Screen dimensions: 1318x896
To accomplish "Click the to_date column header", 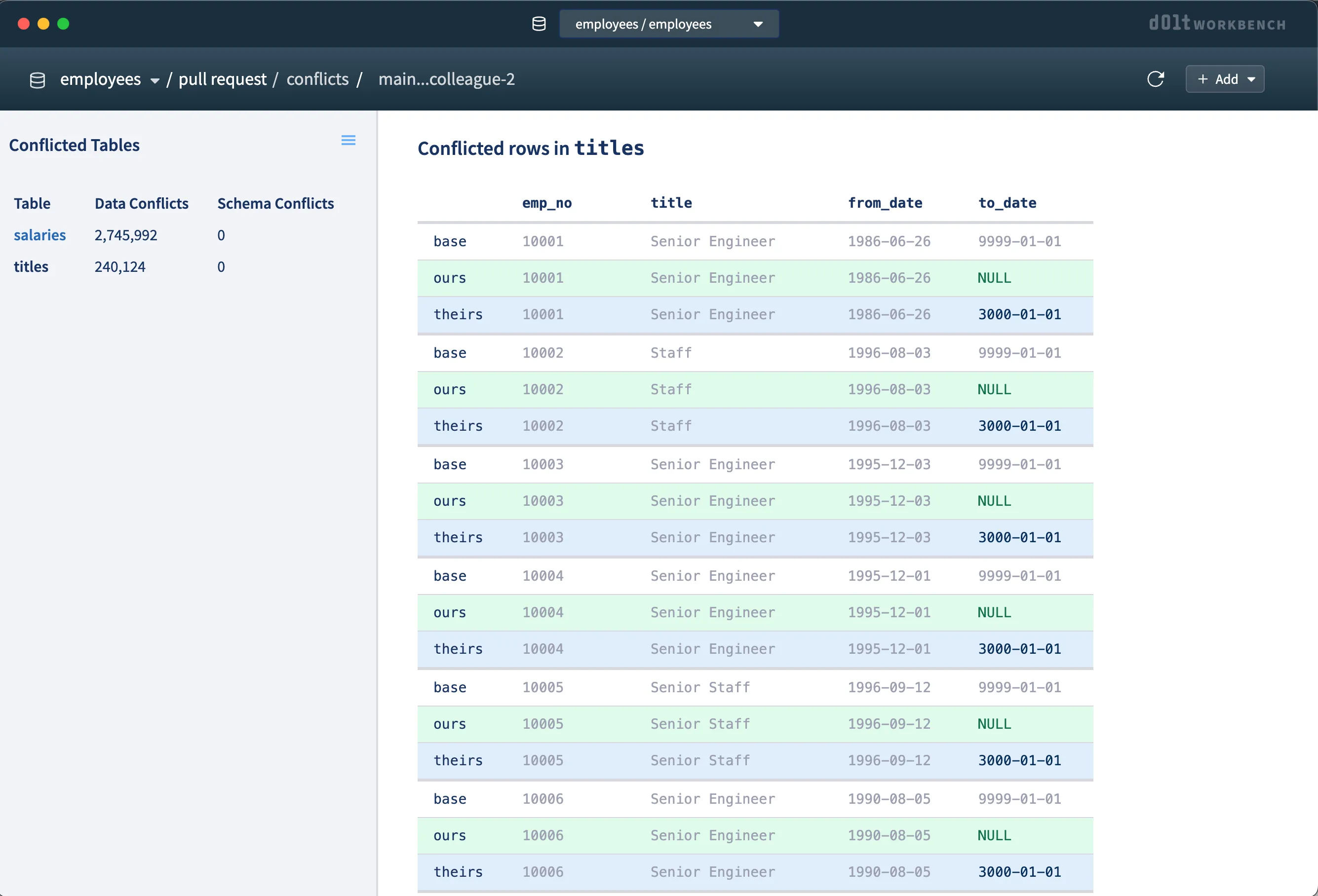I will click(1007, 203).
